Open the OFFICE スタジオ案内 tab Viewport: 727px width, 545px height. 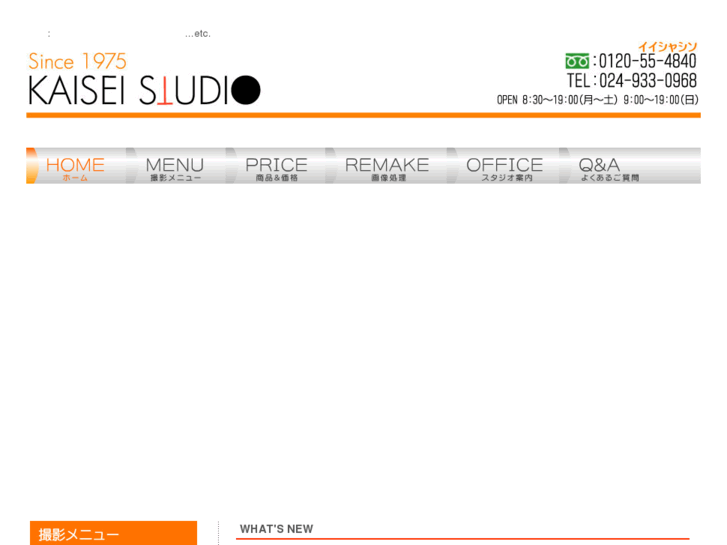click(x=504, y=166)
